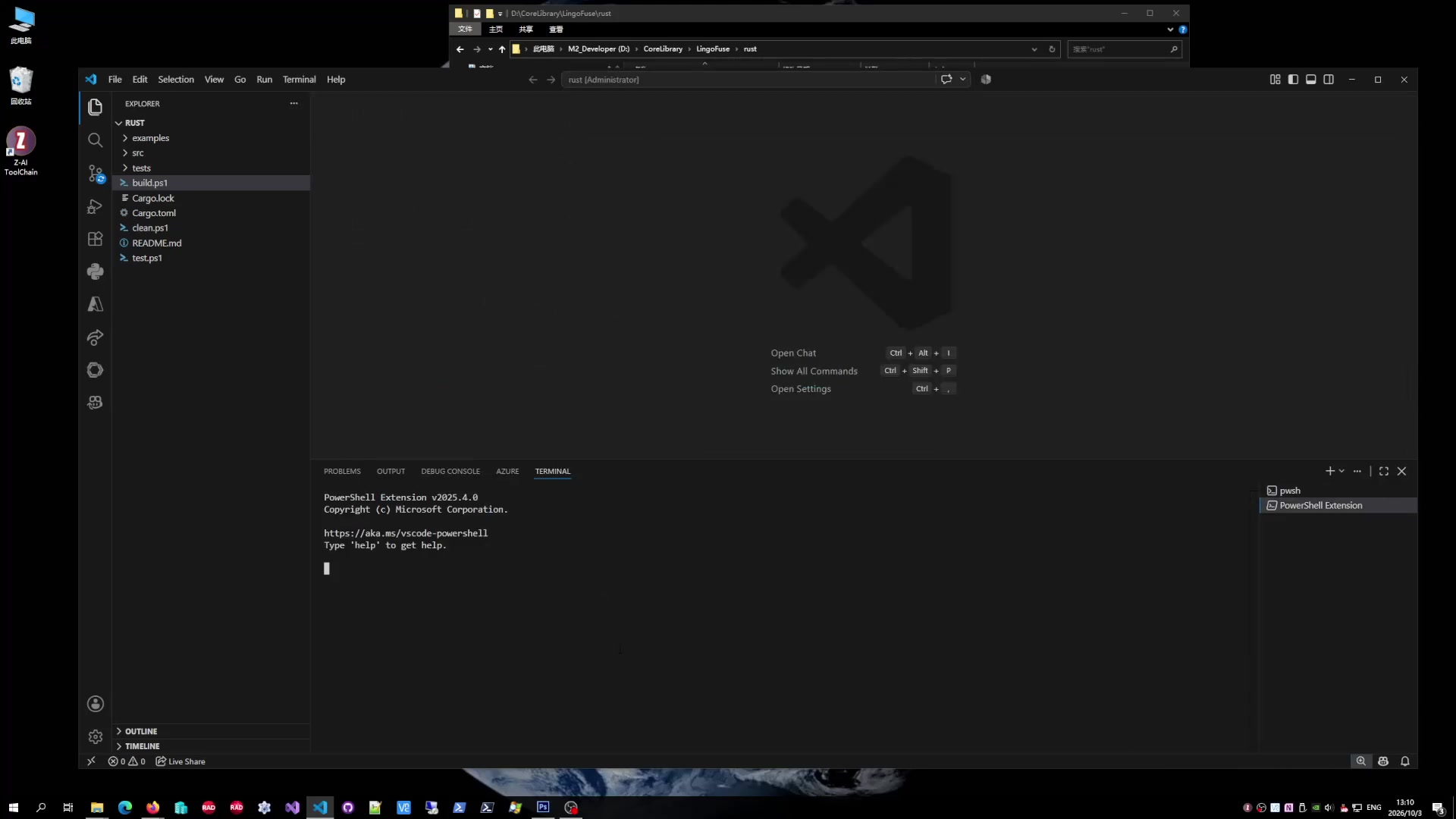The image size is (1456, 819).
Task: Maximize the terminal panel size
Action: 1383,471
